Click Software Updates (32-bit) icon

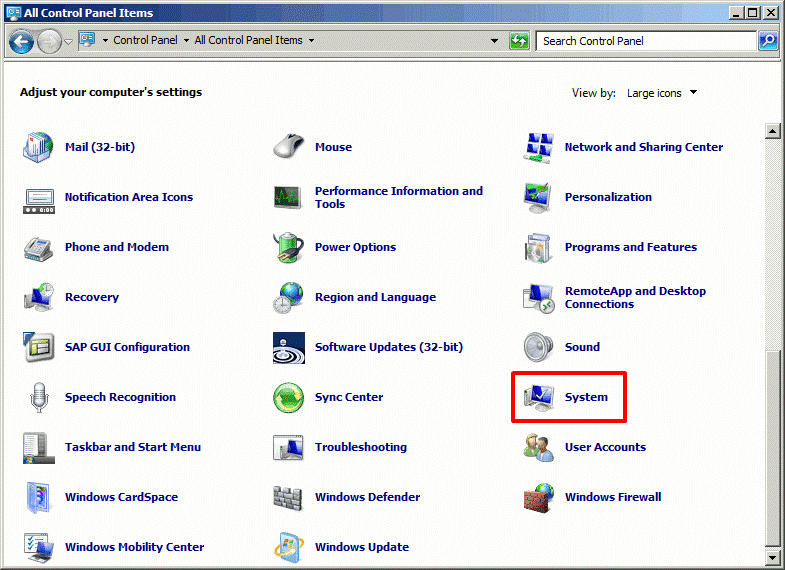[289, 348]
